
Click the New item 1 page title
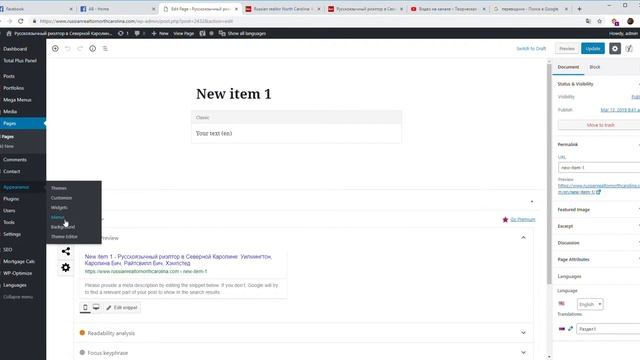point(233,94)
